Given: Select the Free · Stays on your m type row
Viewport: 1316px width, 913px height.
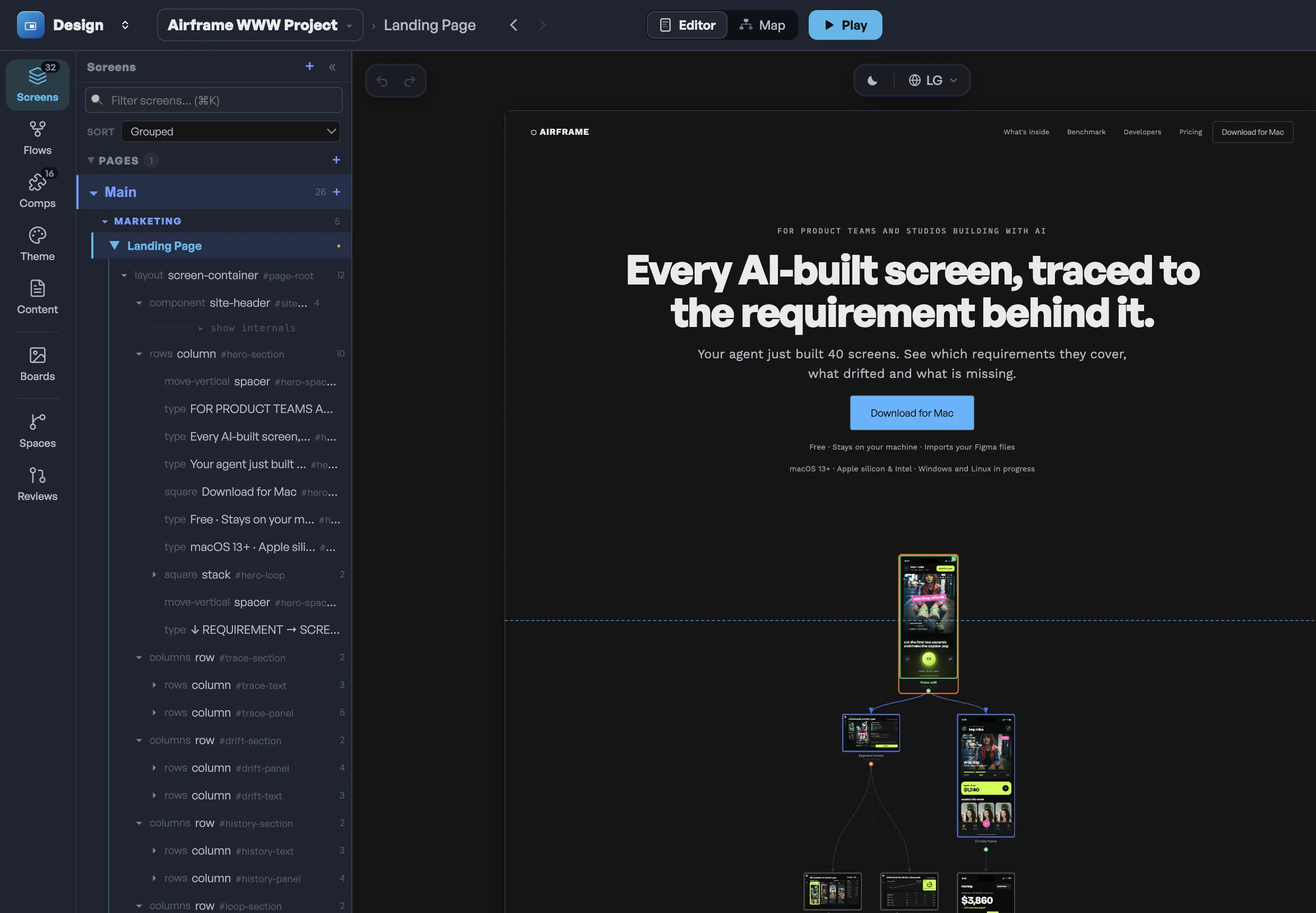Looking at the screenshot, I should pyautogui.click(x=252, y=520).
